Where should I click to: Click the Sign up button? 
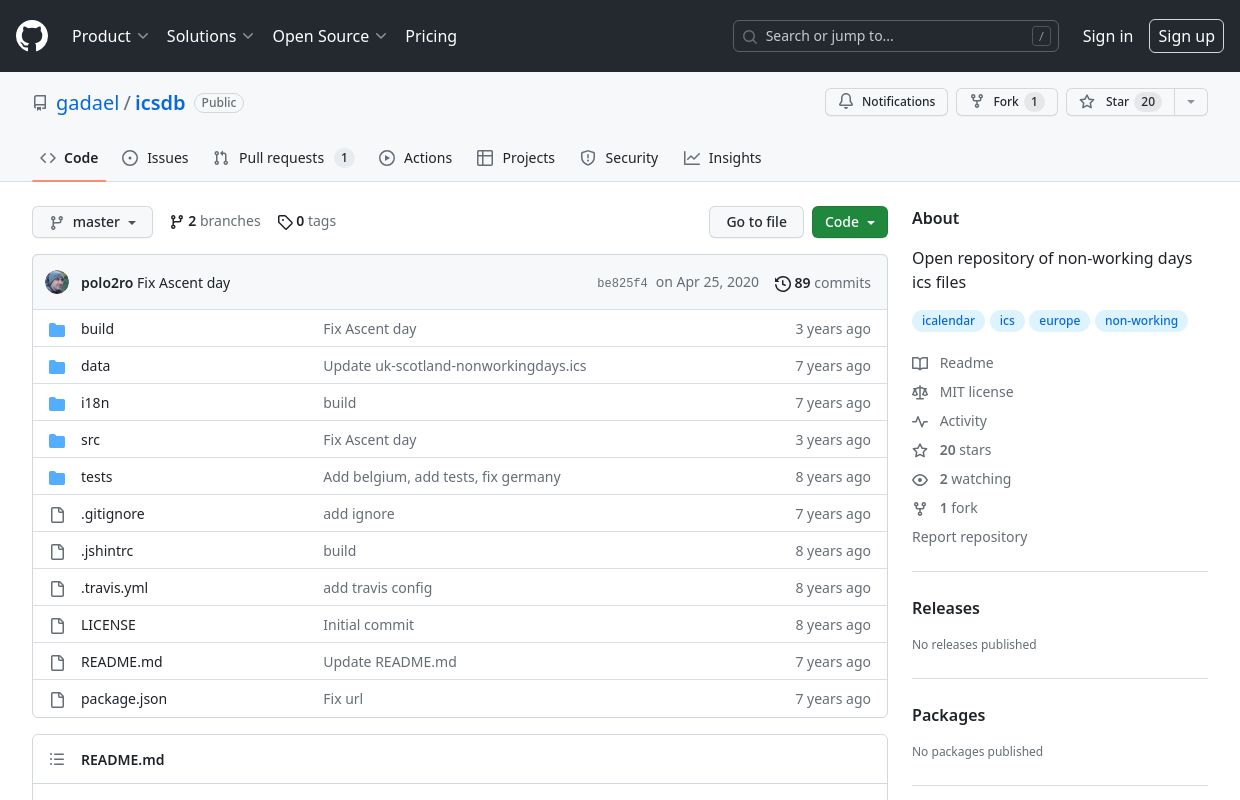1186,36
